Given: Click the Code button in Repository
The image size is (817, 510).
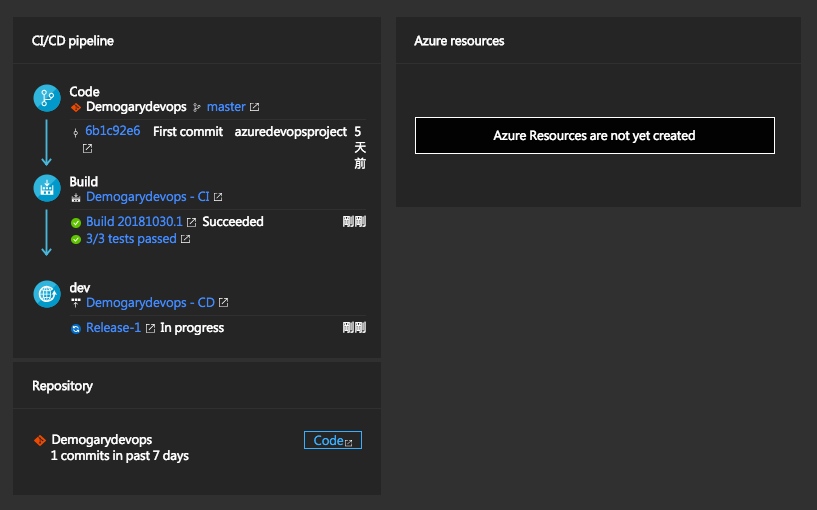Looking at the screenshot, I should [332, 441].
